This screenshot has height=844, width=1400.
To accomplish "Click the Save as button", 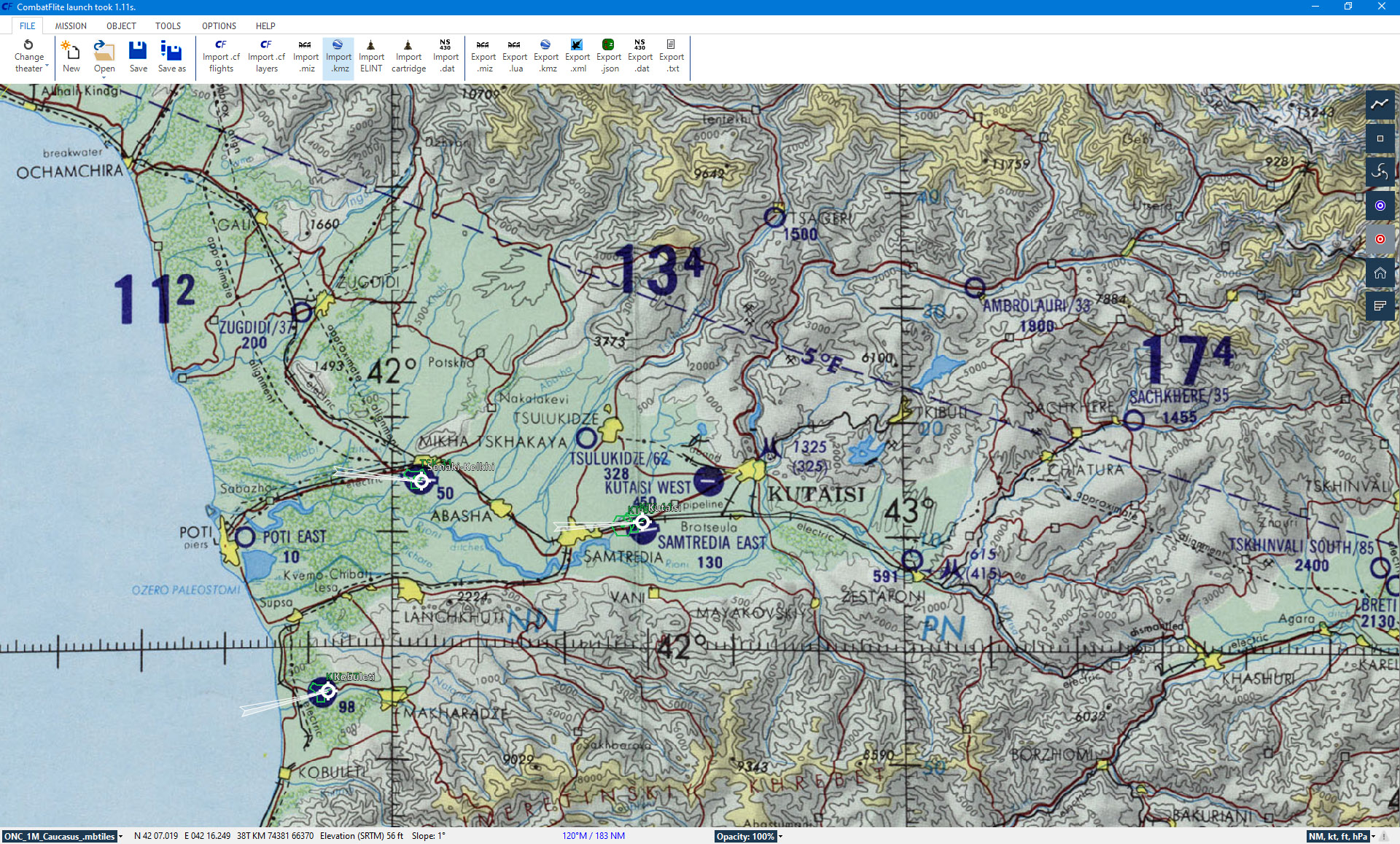I will click(171, 56).
